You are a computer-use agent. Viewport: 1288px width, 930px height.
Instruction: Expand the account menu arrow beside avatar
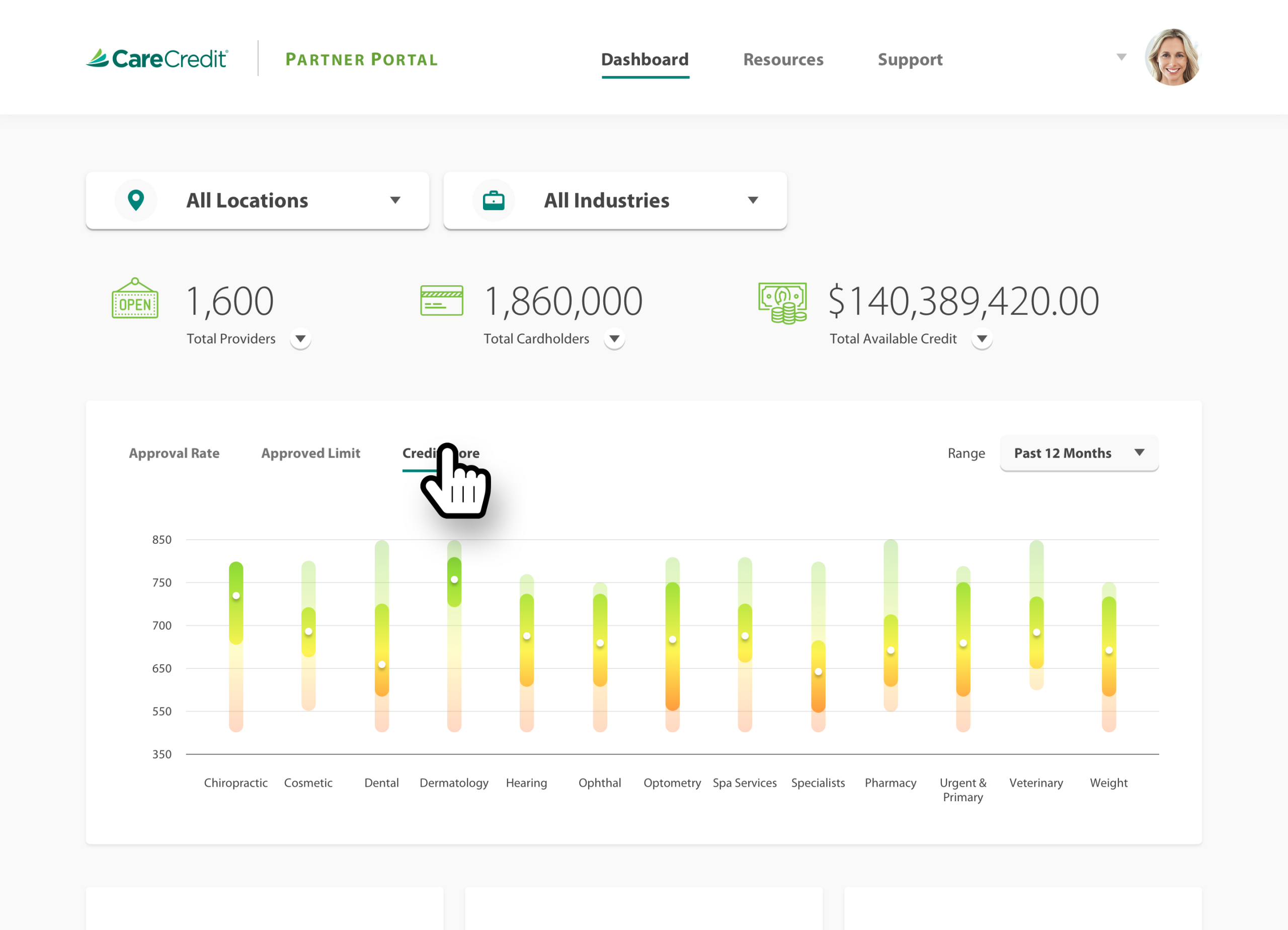pyautogui.click(x=1121, y=57)
